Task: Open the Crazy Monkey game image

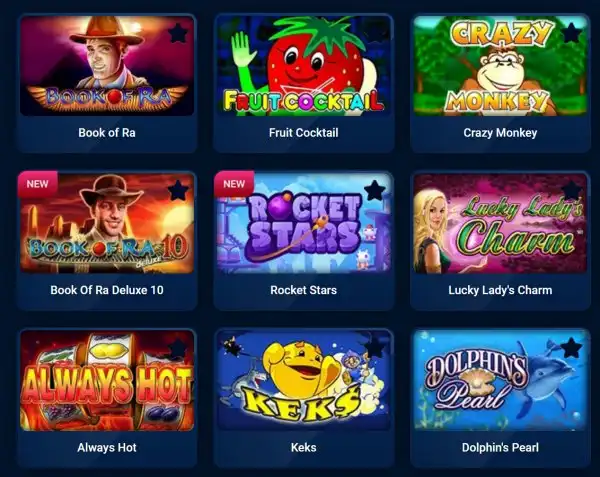Action: click(x=500, y=66)
